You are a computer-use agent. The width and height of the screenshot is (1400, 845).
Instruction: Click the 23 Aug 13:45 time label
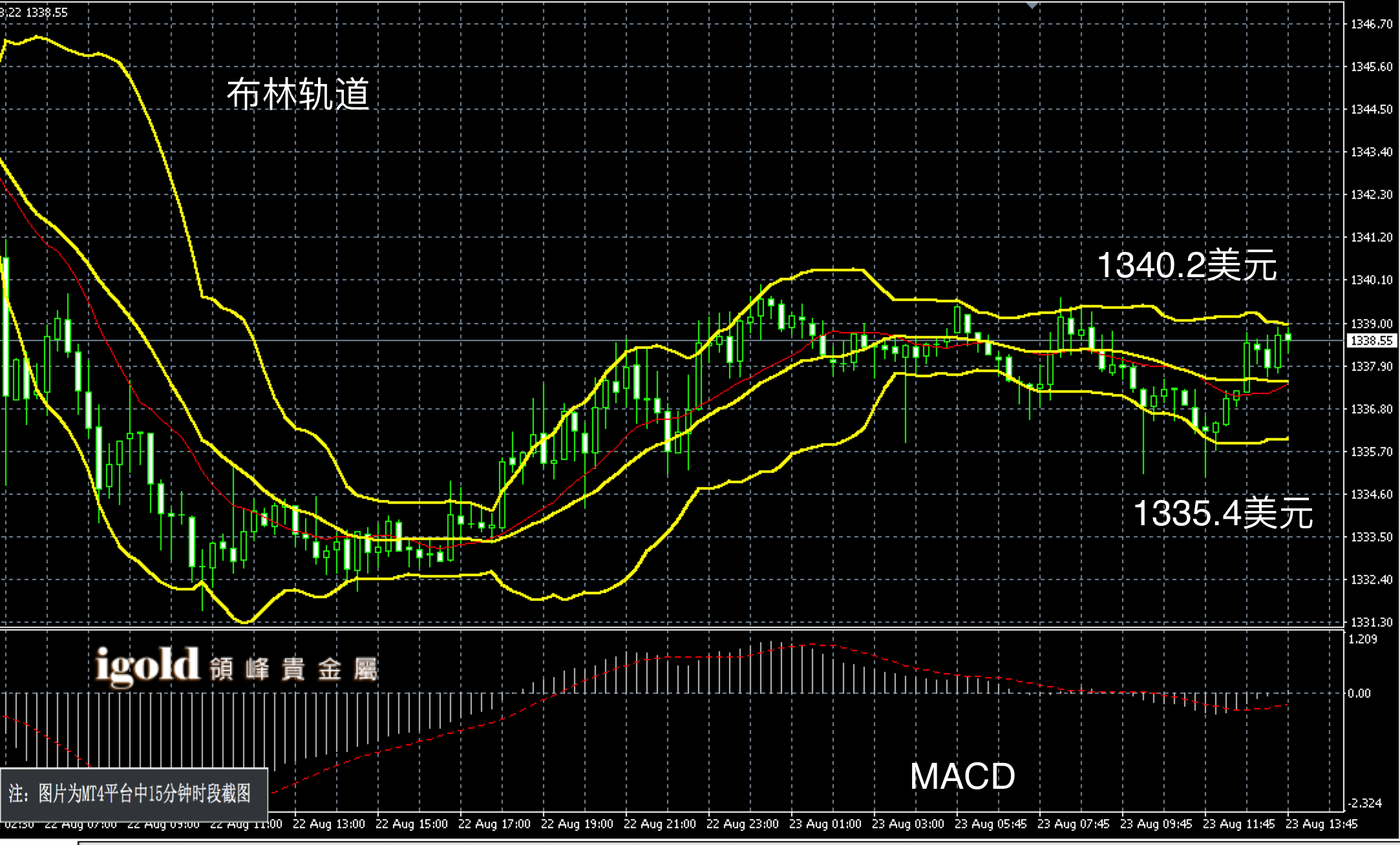1321,824
